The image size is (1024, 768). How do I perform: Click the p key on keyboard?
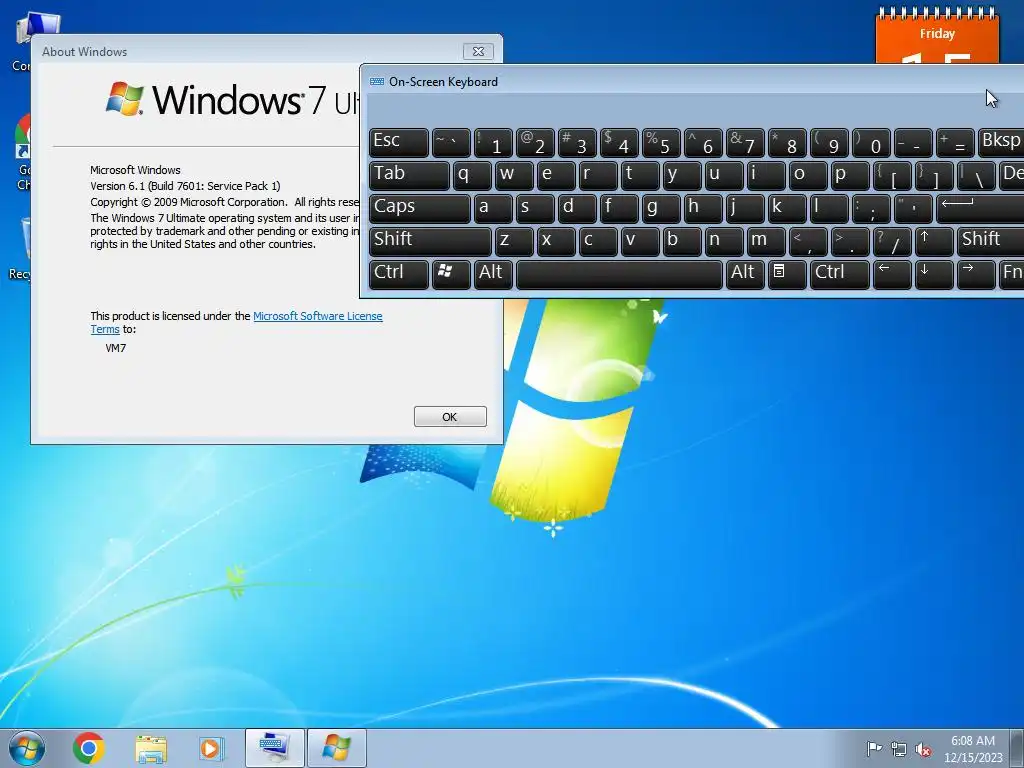click(850, 176)
